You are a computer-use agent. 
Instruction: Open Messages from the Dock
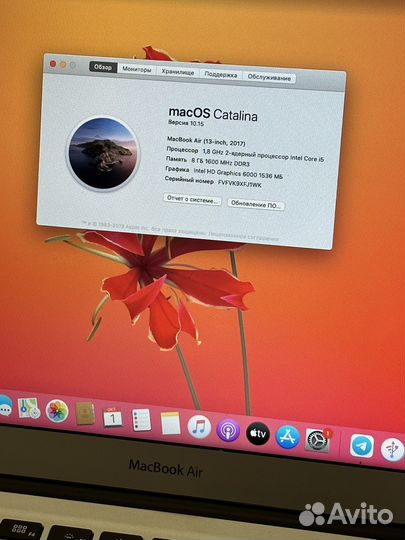pos(6,406)
